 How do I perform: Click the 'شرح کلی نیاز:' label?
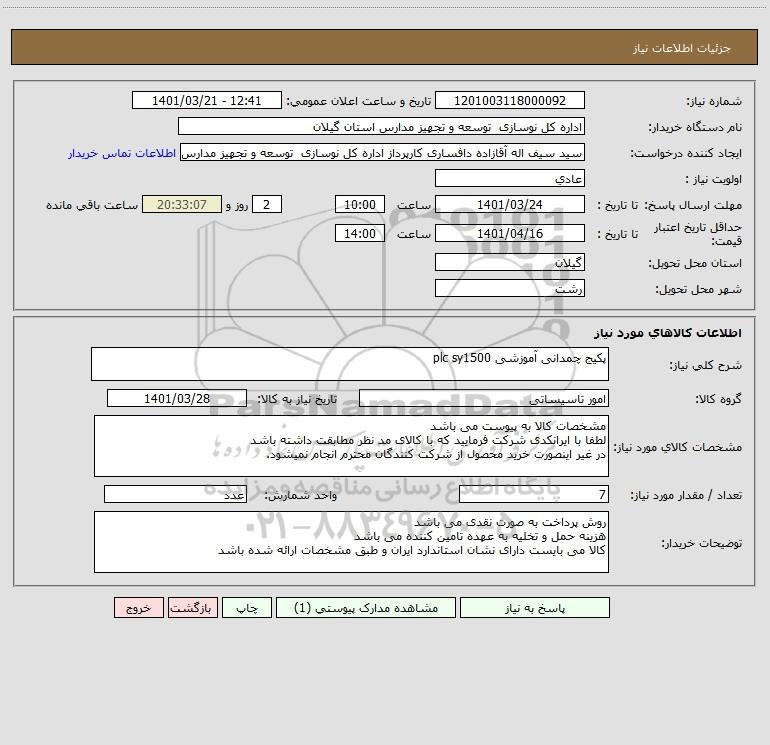click(x=706, y=365)
